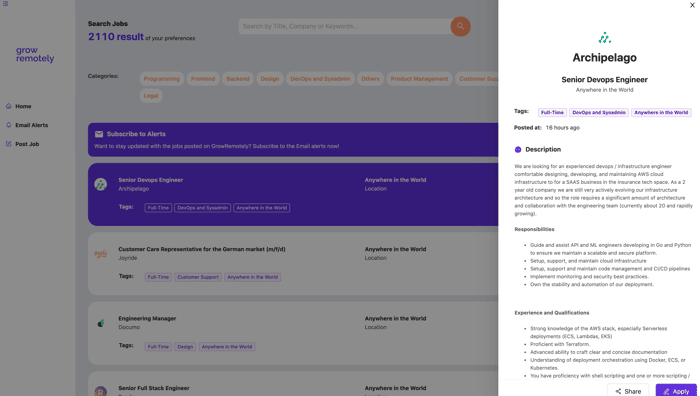
Task: Click the Archipelago logo in details panel
Action: coord(604,38)
